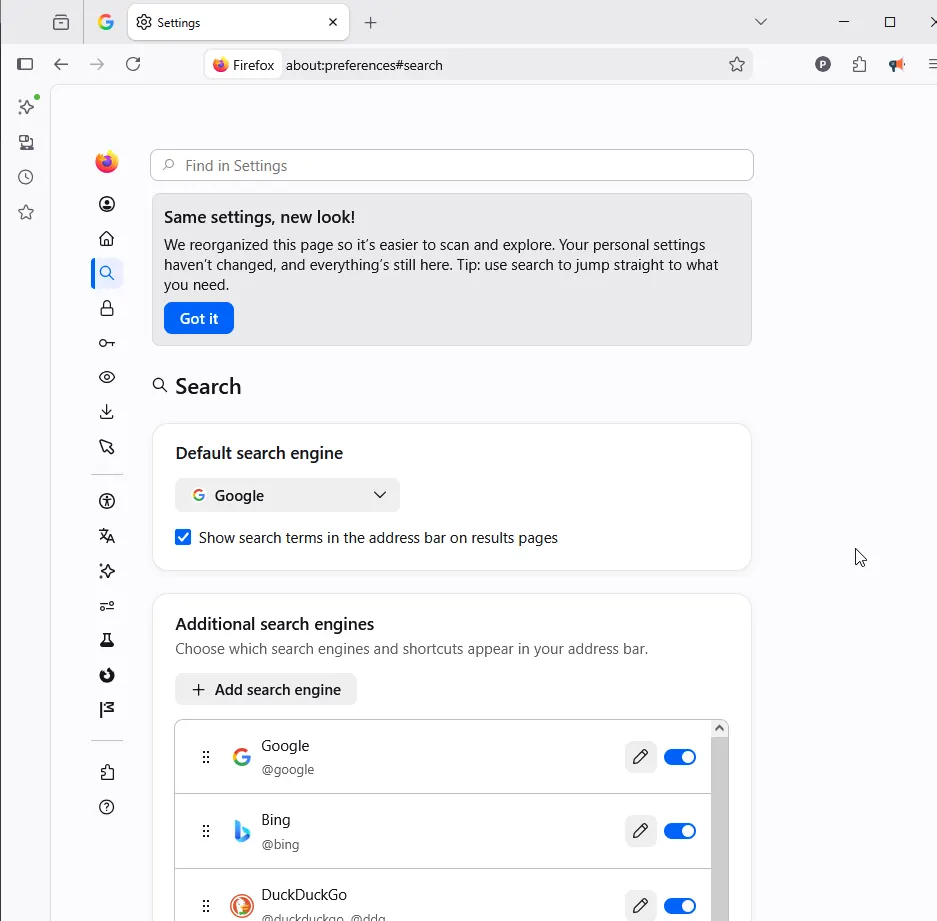
Task: Open the key passwords category in settings sidebar
Action: (x=107, y=343)
